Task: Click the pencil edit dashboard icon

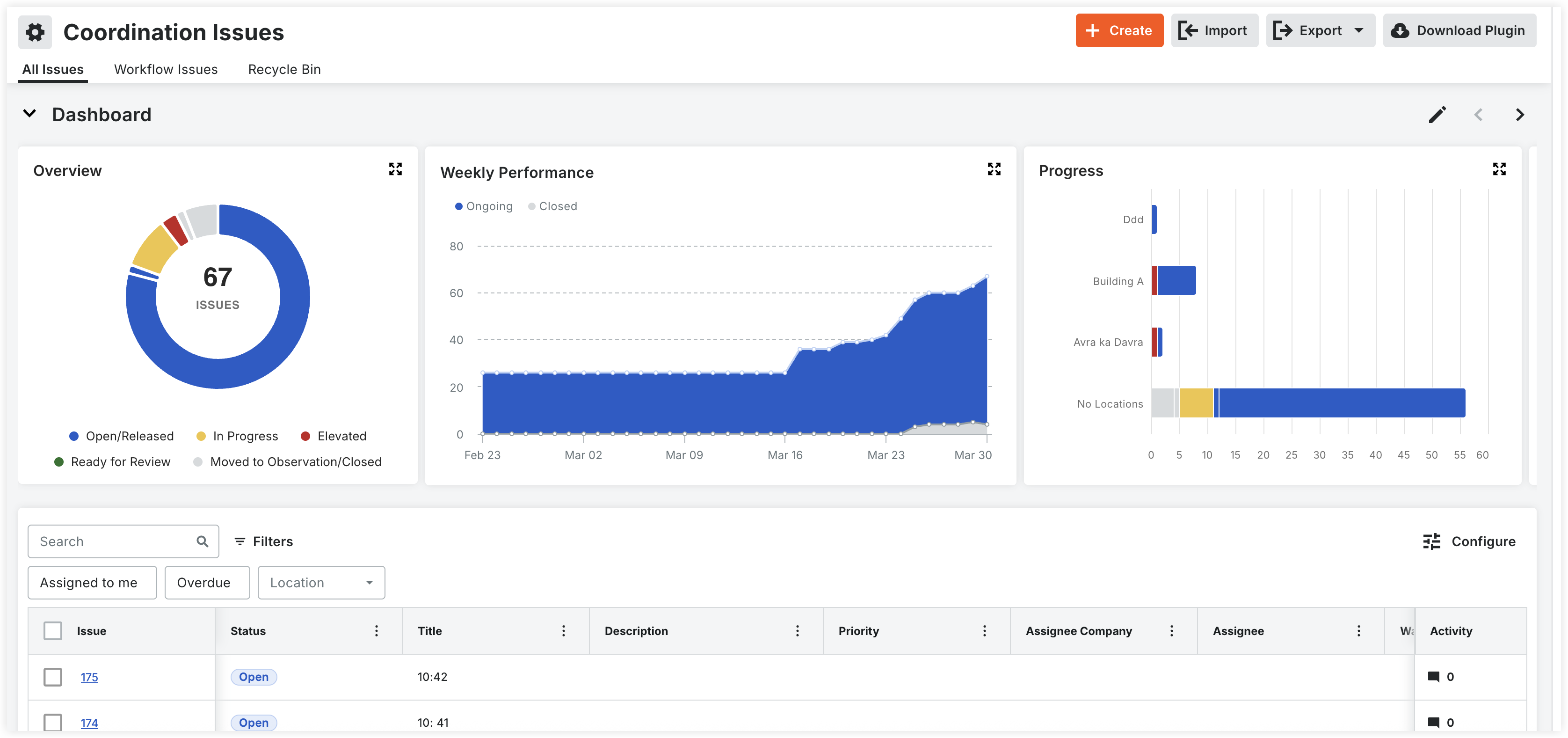Action: click(x=1437, y=115)
